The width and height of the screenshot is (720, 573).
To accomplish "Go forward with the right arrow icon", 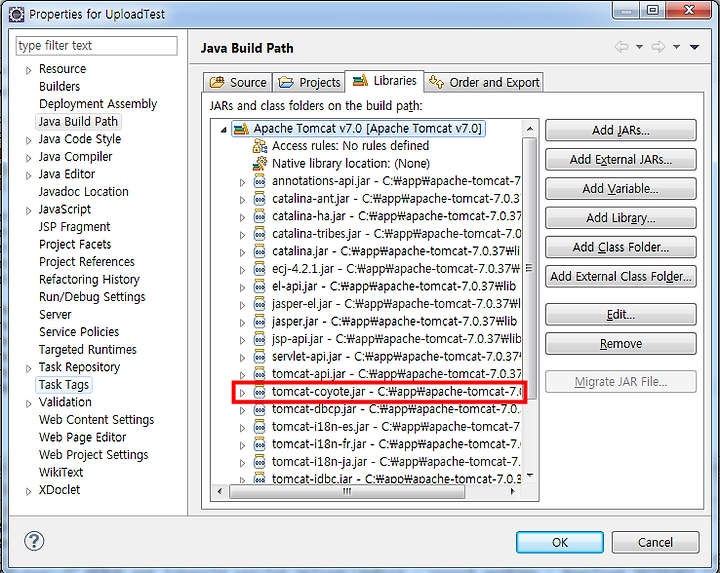I will 658,47.
